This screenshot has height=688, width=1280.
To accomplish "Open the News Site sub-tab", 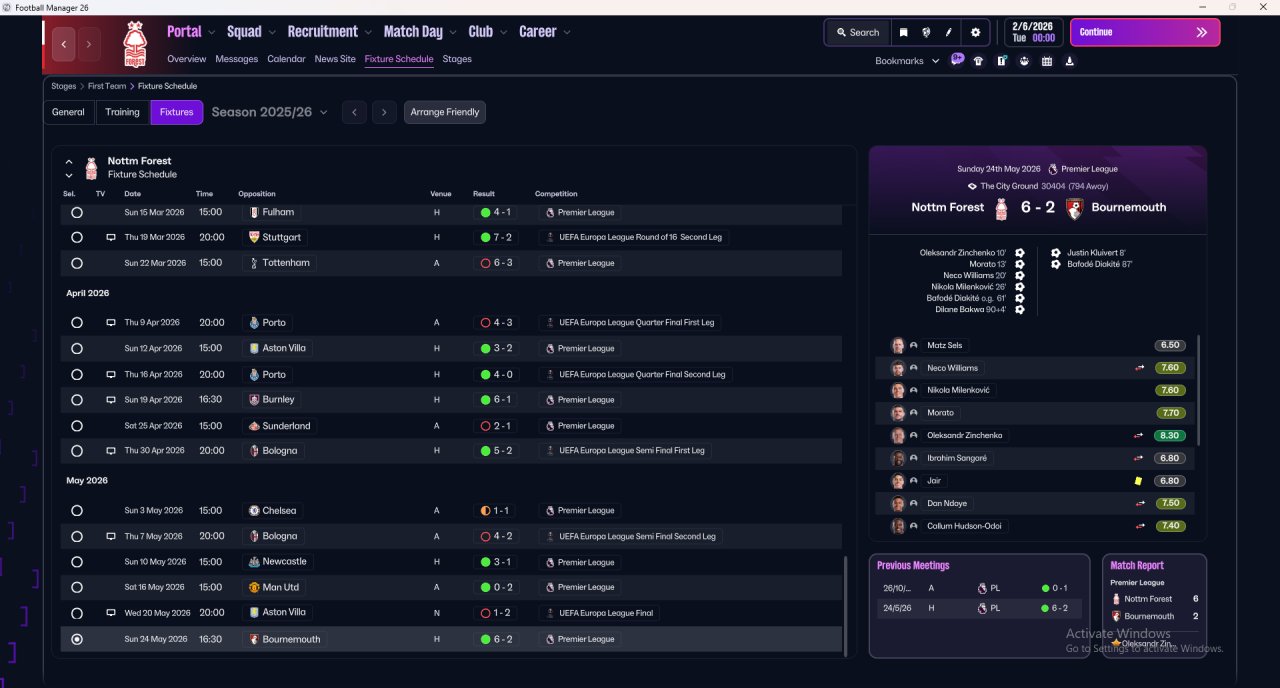I will pos(335,59).
